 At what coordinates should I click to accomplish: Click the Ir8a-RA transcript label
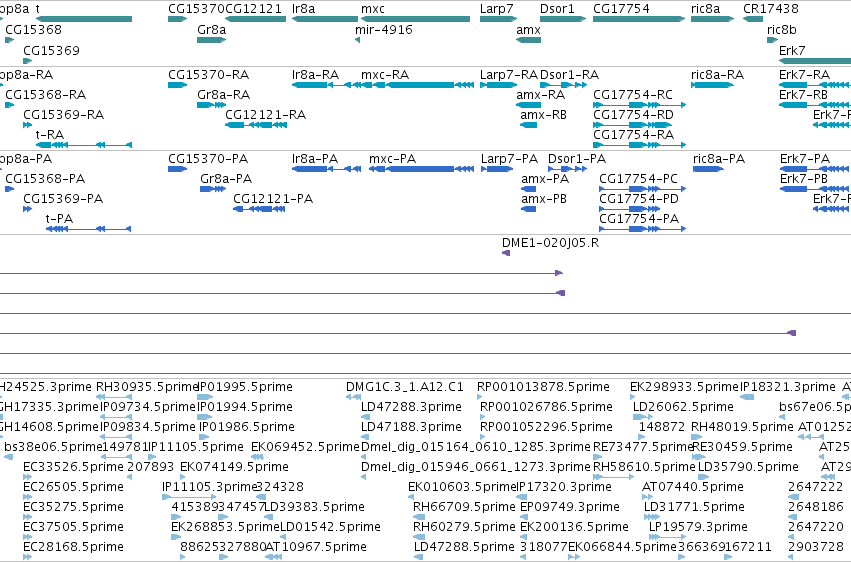point(315,74)
